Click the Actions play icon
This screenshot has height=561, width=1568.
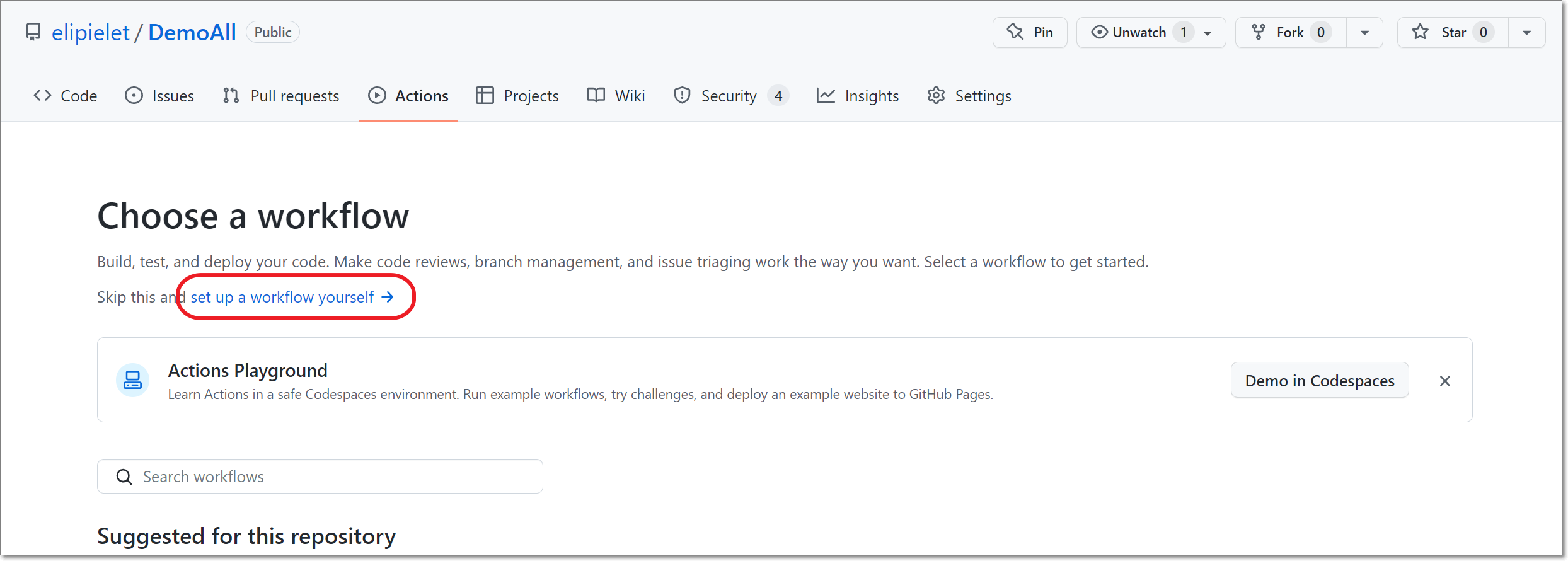coord(377,95)
